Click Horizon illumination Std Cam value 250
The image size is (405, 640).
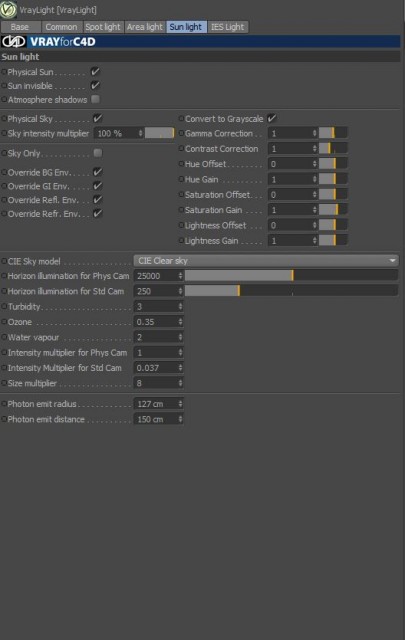click(x=156, y=291)
